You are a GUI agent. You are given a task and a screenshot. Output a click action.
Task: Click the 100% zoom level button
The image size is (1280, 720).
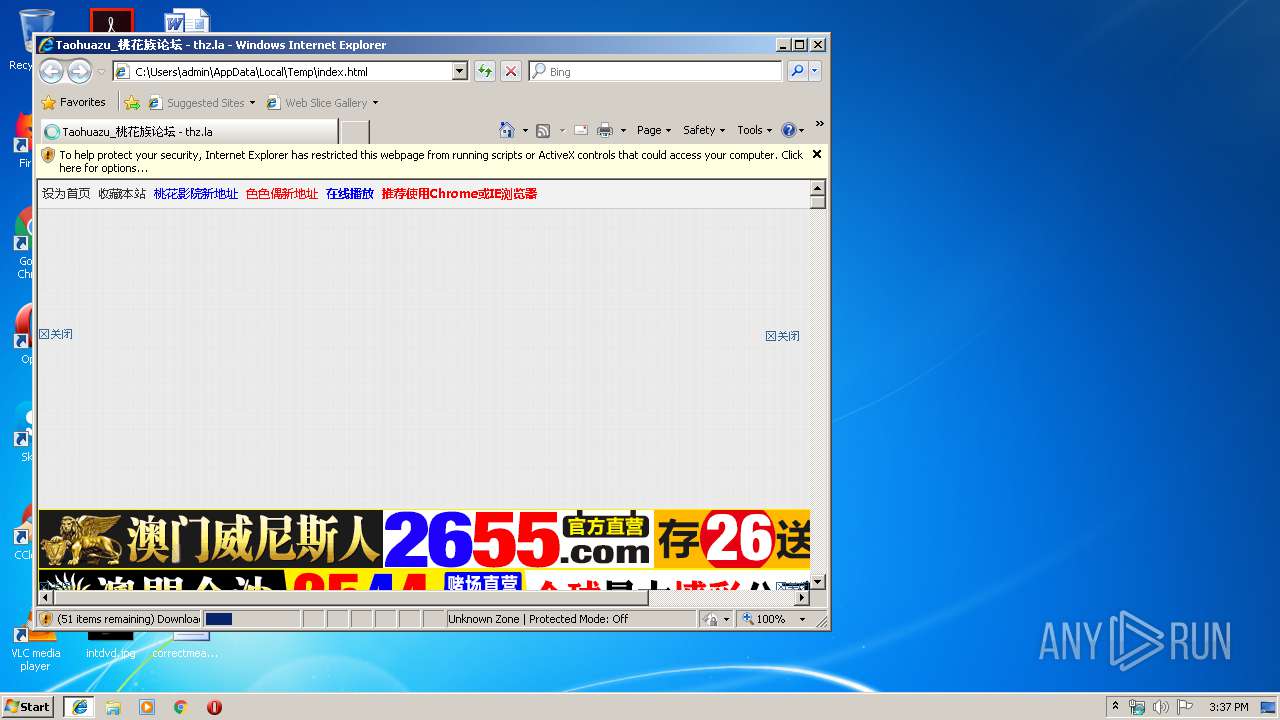click(765, 619)
